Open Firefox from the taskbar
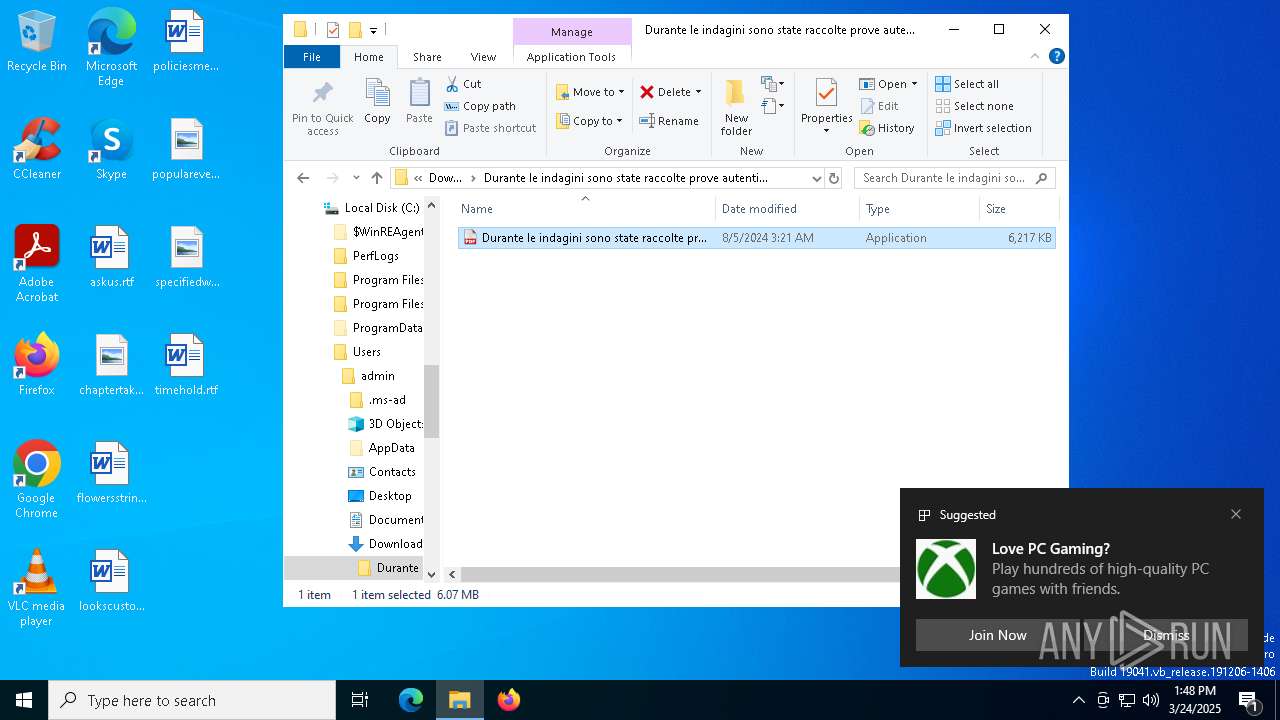This screenshot has width=1280, height=720. [x=509, y=700]
